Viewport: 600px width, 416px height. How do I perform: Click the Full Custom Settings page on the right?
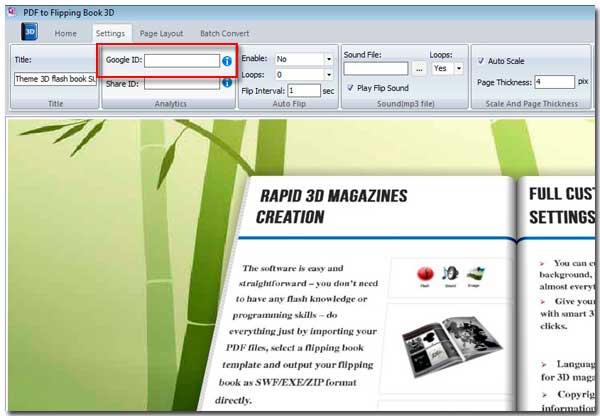pyautogui.click(x=556, y=294)
